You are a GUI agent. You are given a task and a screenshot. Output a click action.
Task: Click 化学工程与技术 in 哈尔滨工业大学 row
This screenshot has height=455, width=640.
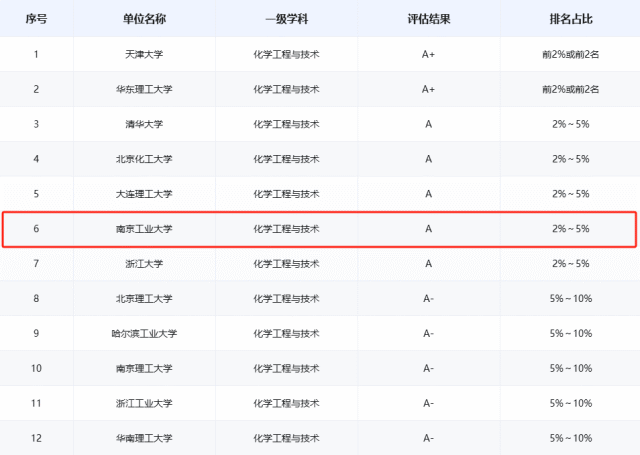click(286, 333)
